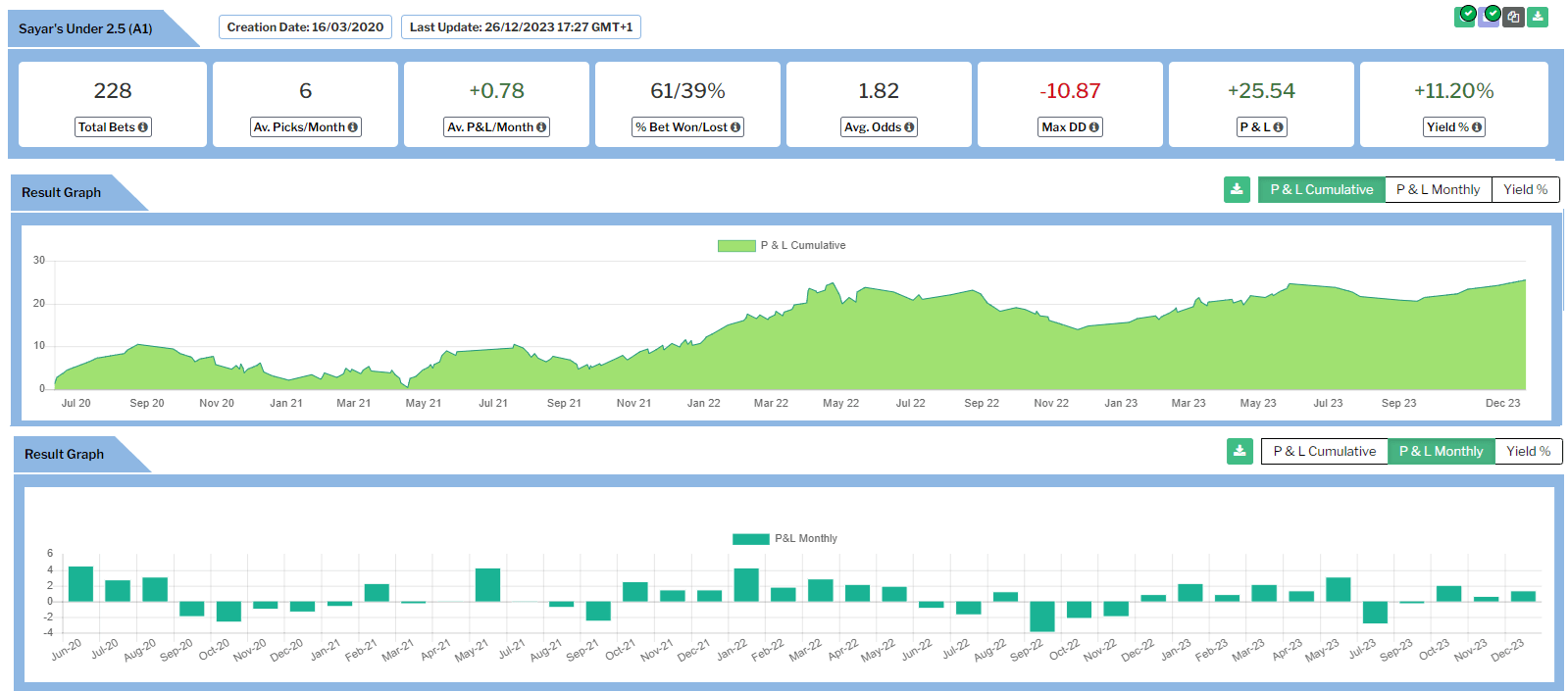
Task: Click the +11.20% yield value
Action: point(1453,91)
